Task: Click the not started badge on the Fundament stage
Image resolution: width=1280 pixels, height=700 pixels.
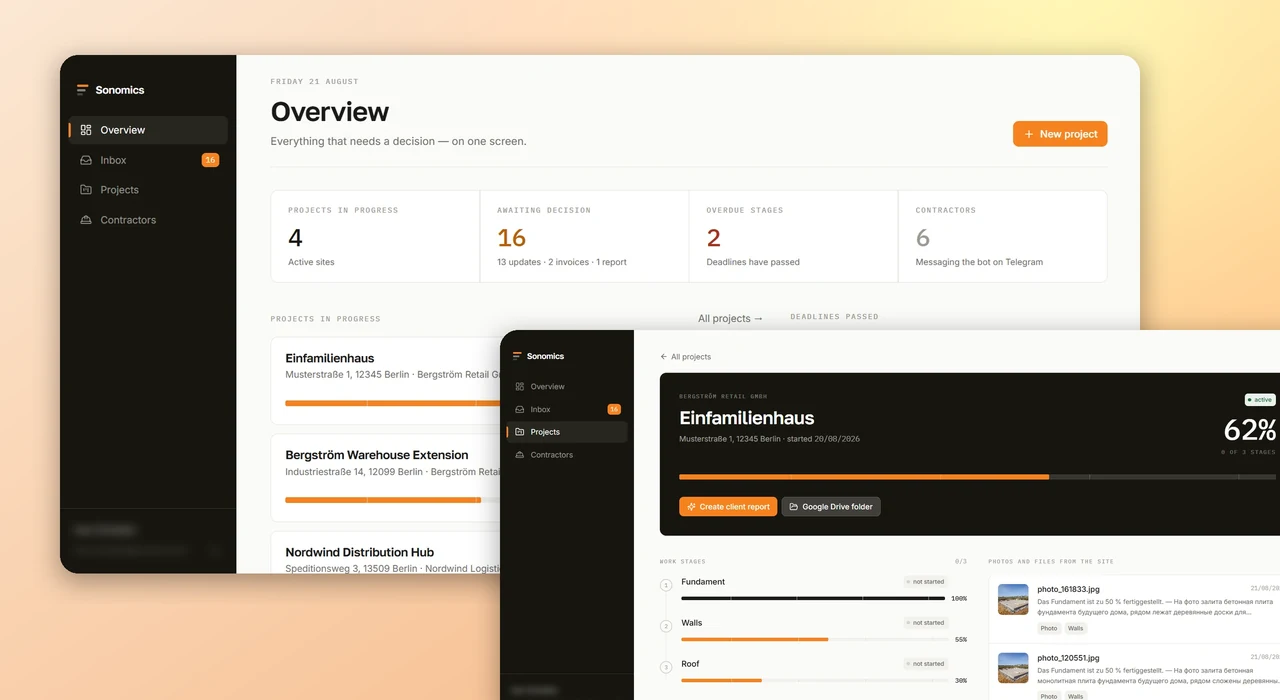Action: click(x=925, y=582)
